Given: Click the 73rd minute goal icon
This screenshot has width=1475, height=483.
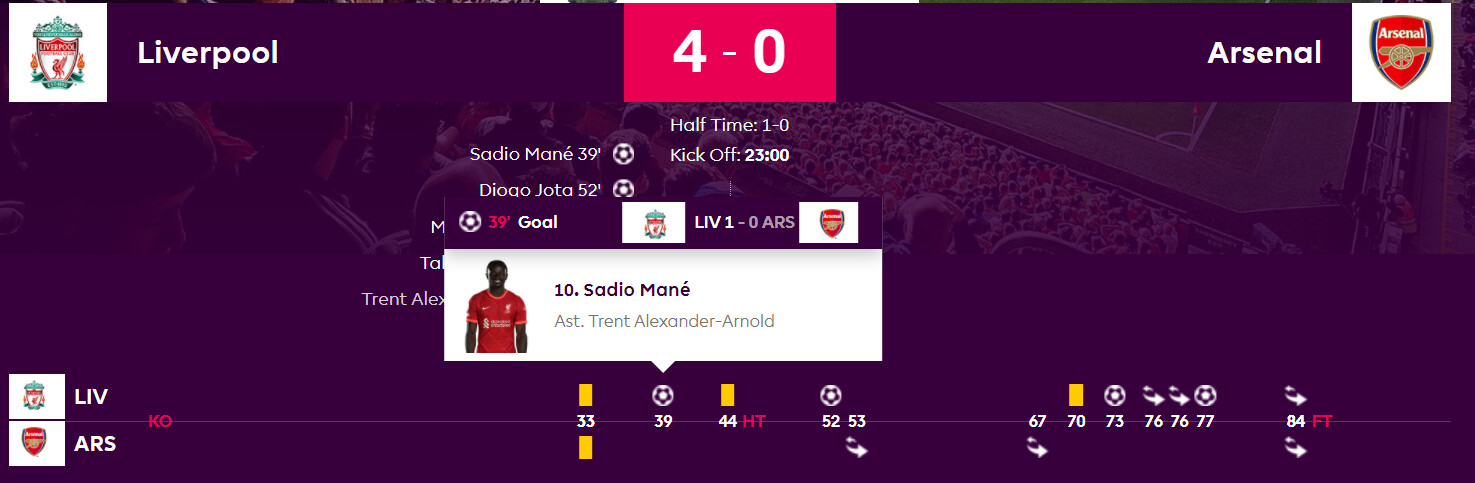Looking at the screenshot, I should pyautogui.click(x=1115, y=395).
